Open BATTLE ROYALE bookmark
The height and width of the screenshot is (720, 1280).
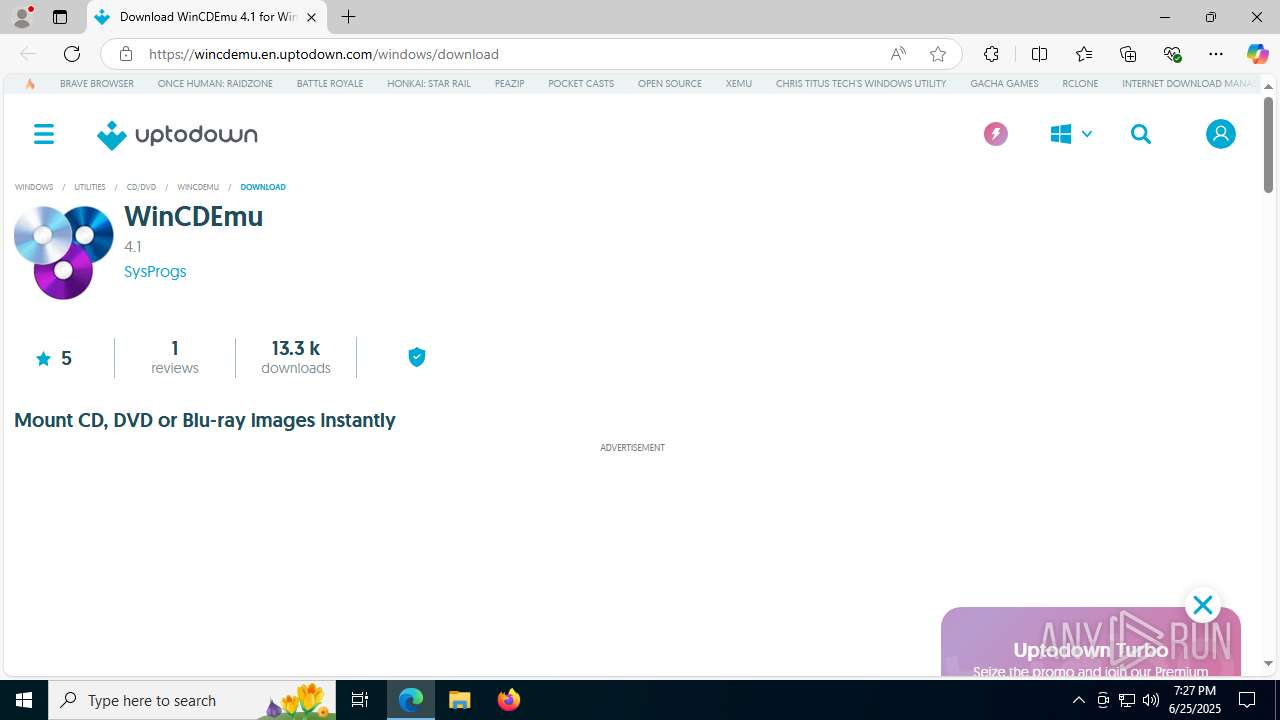pos(330,84)
